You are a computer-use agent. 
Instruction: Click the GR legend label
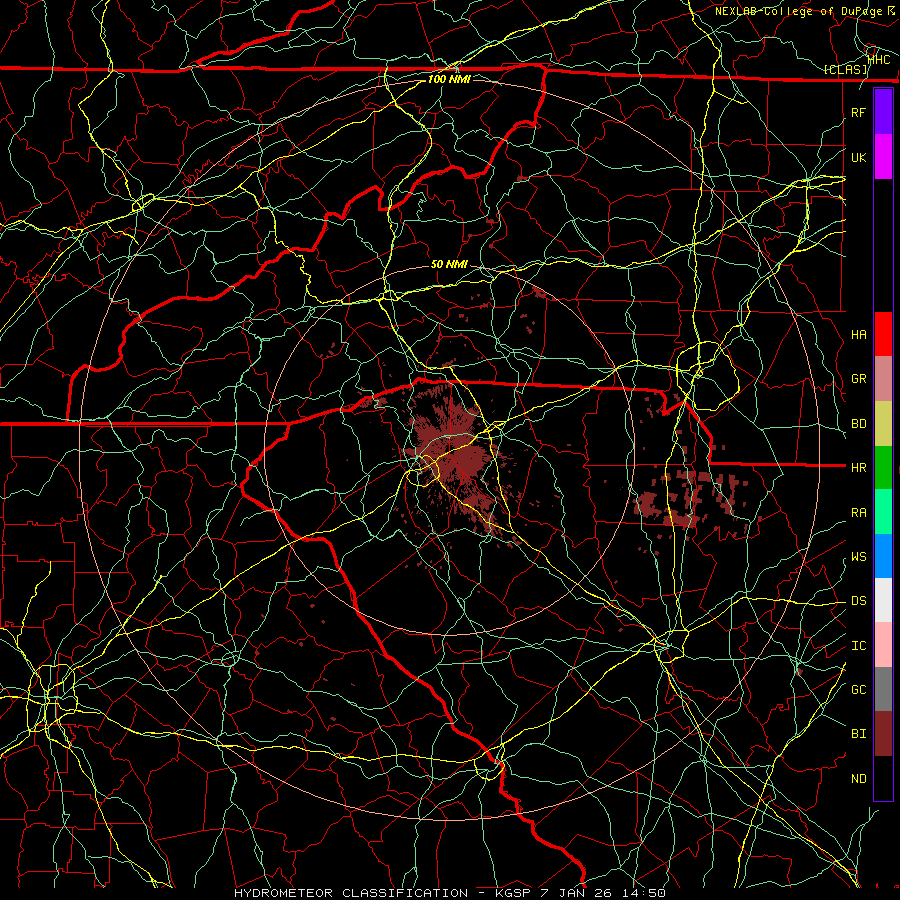click(859, 379)
